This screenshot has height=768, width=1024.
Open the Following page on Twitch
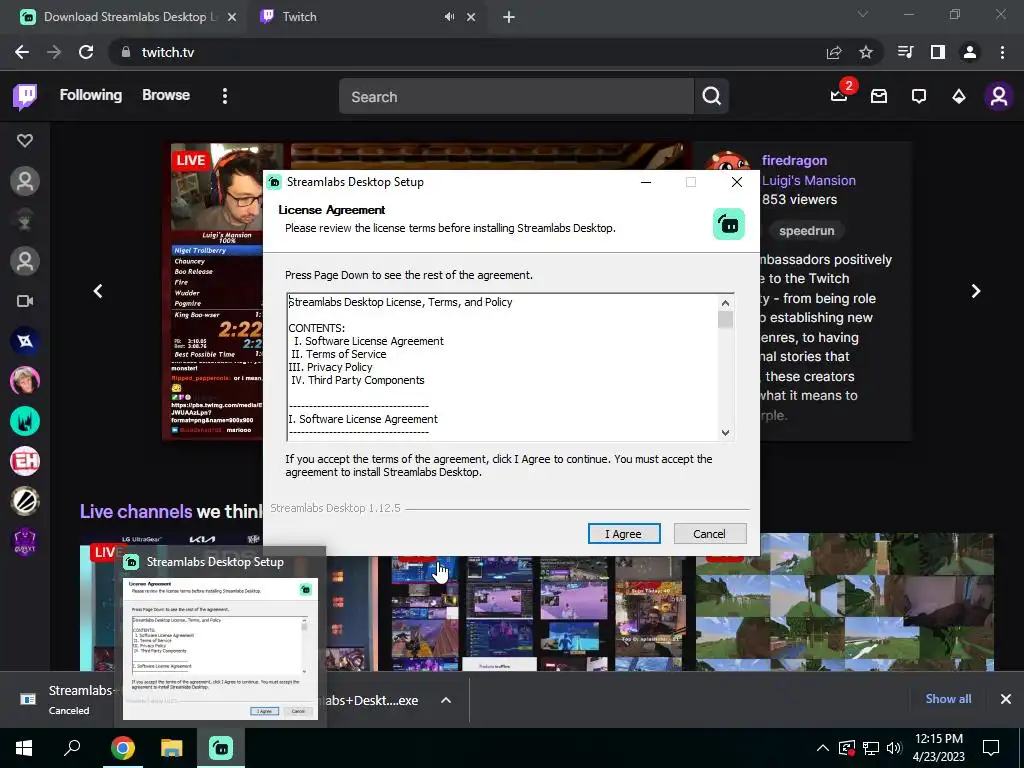[x=91, y=95]
